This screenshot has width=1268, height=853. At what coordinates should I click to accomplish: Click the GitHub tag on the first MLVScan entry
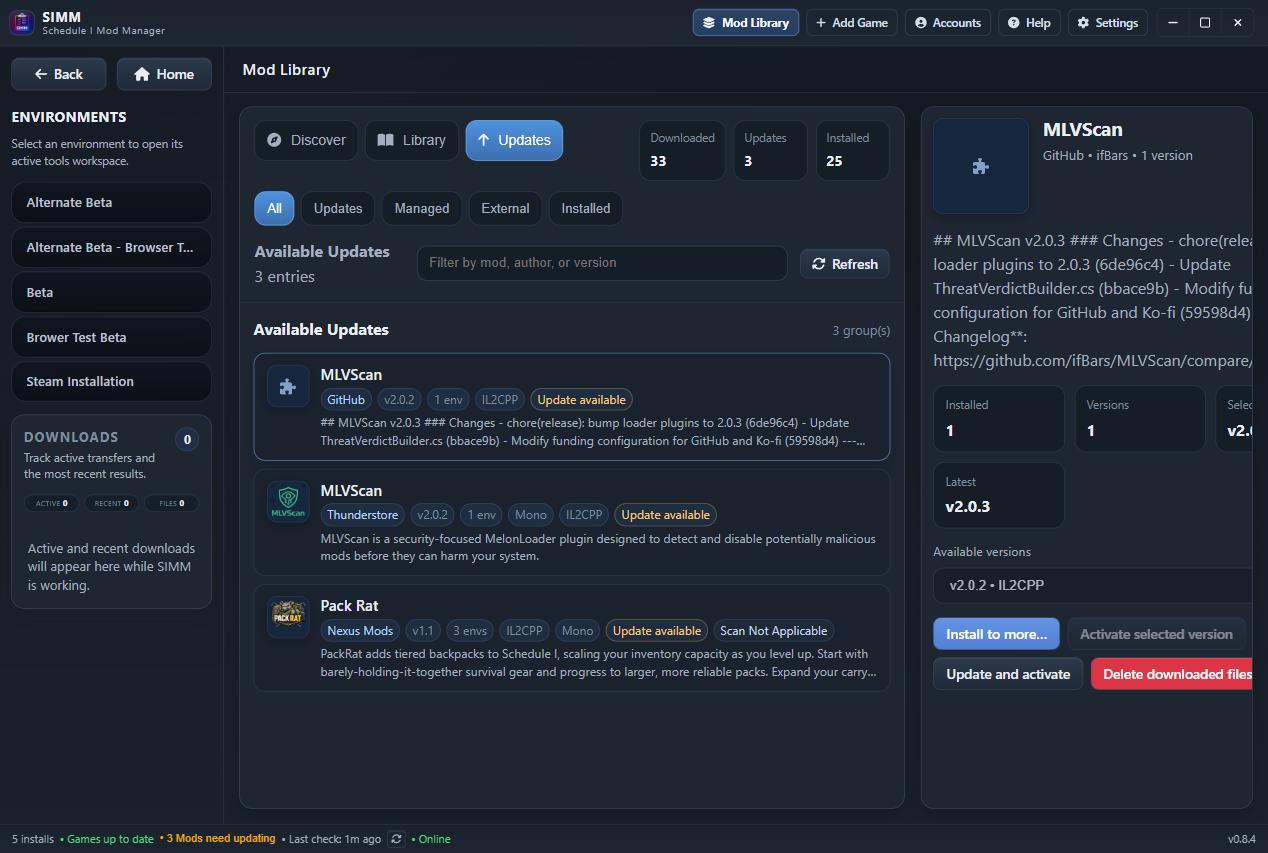[x=346, y=400]
